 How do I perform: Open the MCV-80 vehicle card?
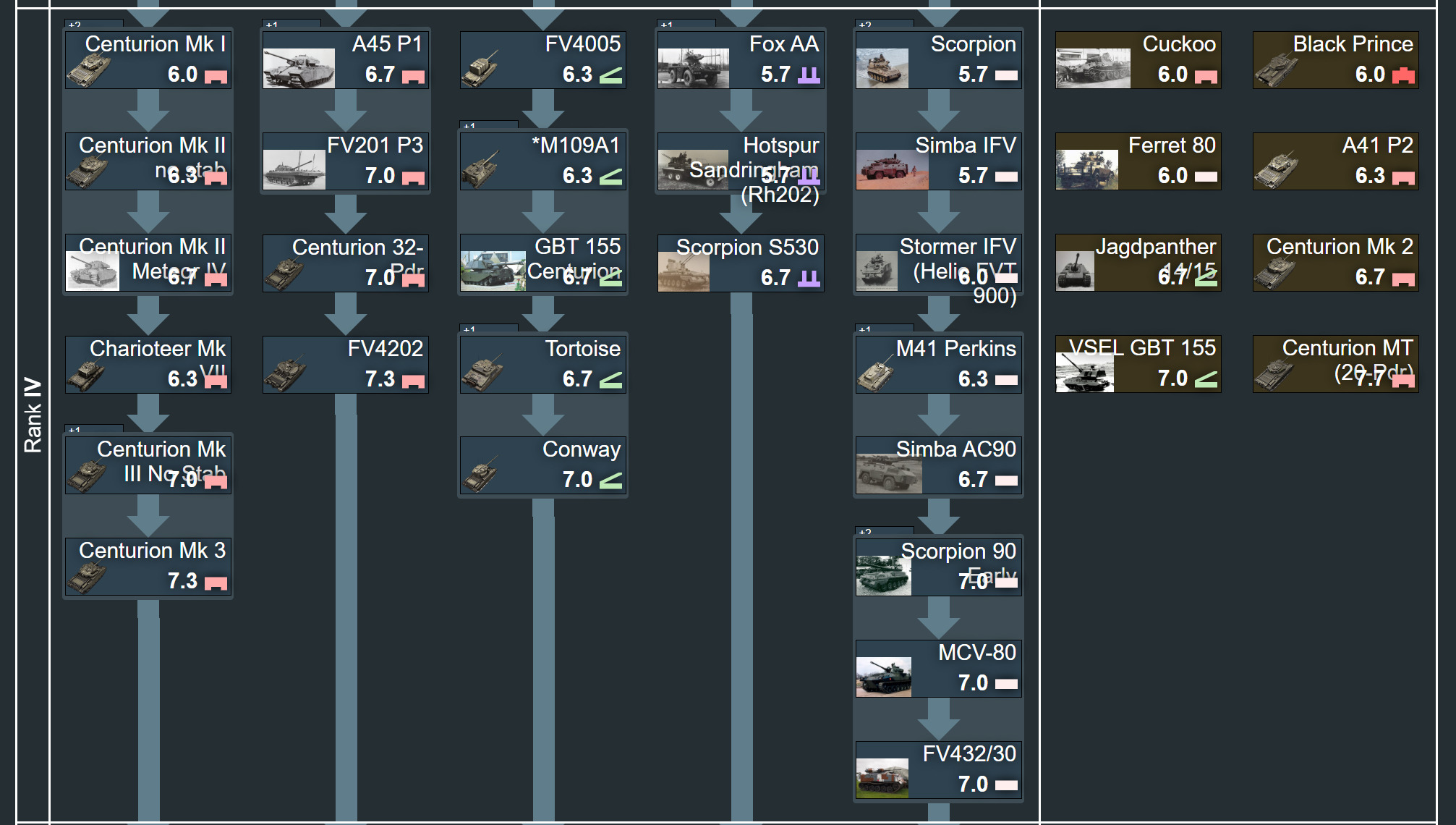(938, 668)
